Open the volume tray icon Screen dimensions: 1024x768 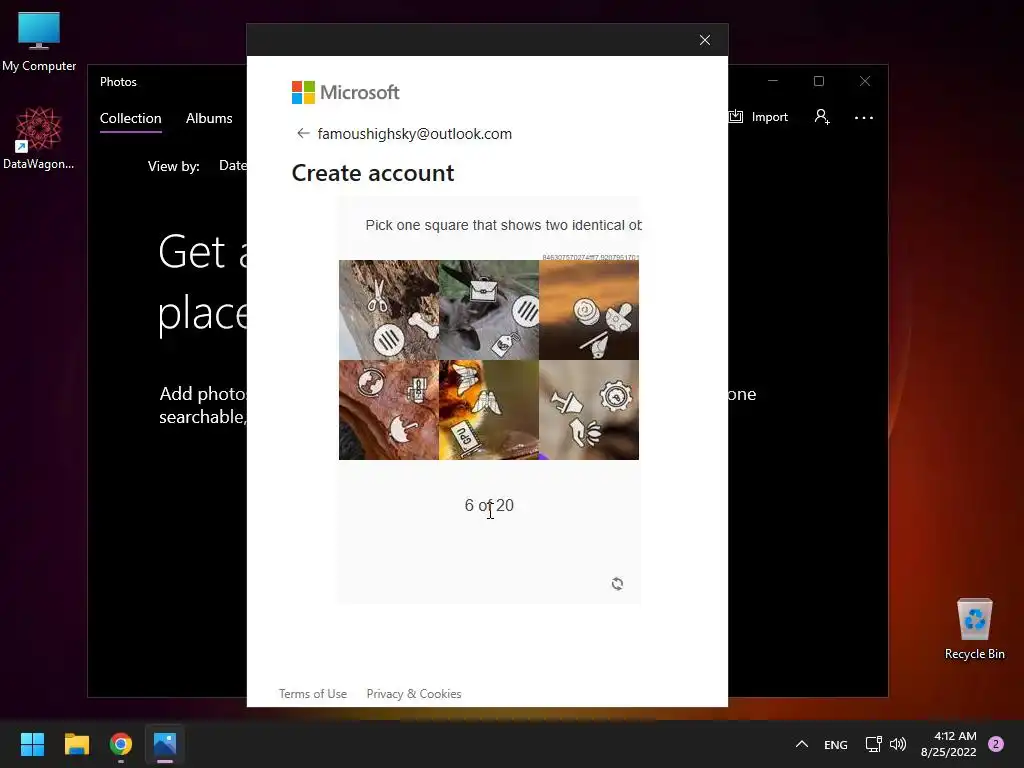pos(898,744)
